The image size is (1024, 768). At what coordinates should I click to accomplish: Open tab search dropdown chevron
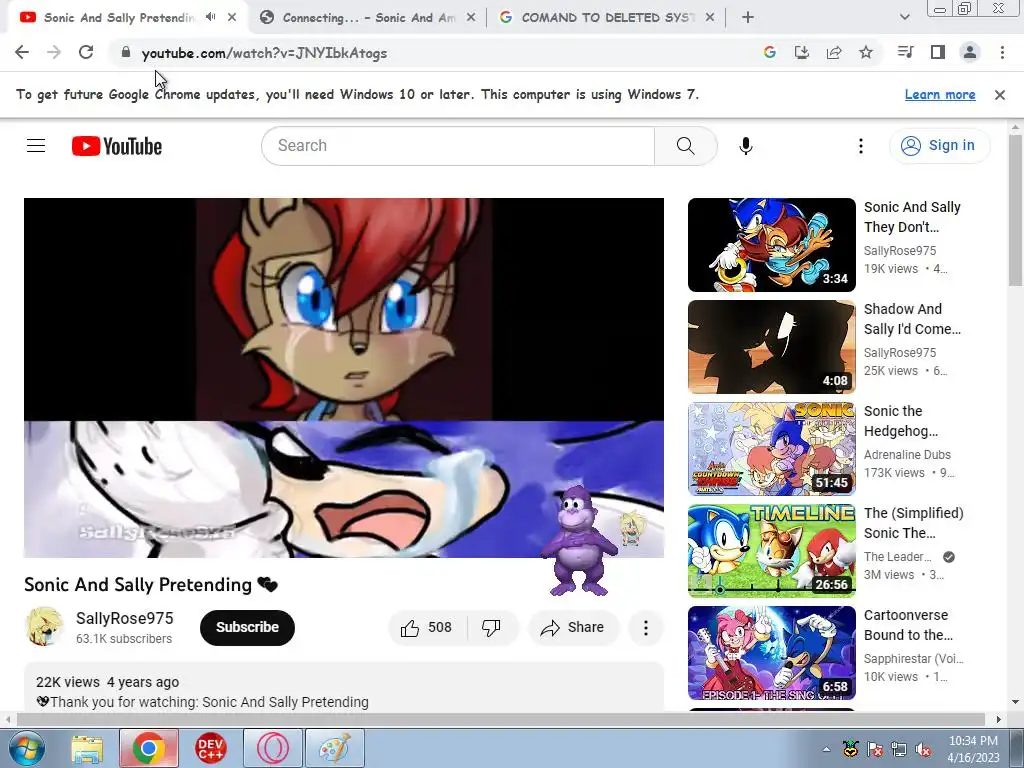pyautogui.click(x=904, y=18)
